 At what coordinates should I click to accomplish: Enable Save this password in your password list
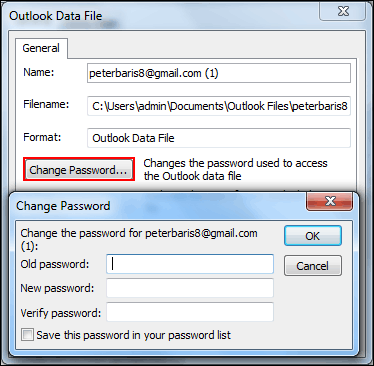[x=27, y=335]
